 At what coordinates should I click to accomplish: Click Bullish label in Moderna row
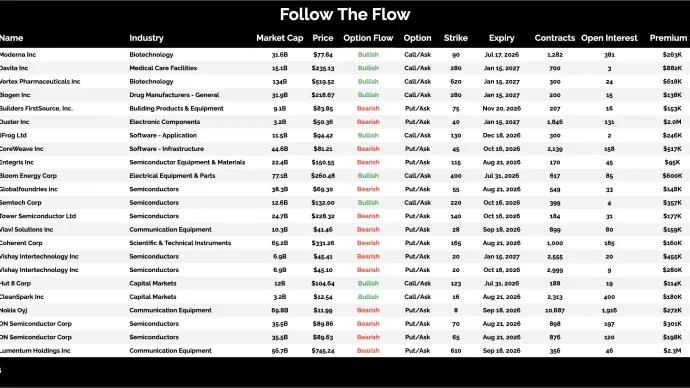coord(368,55)
